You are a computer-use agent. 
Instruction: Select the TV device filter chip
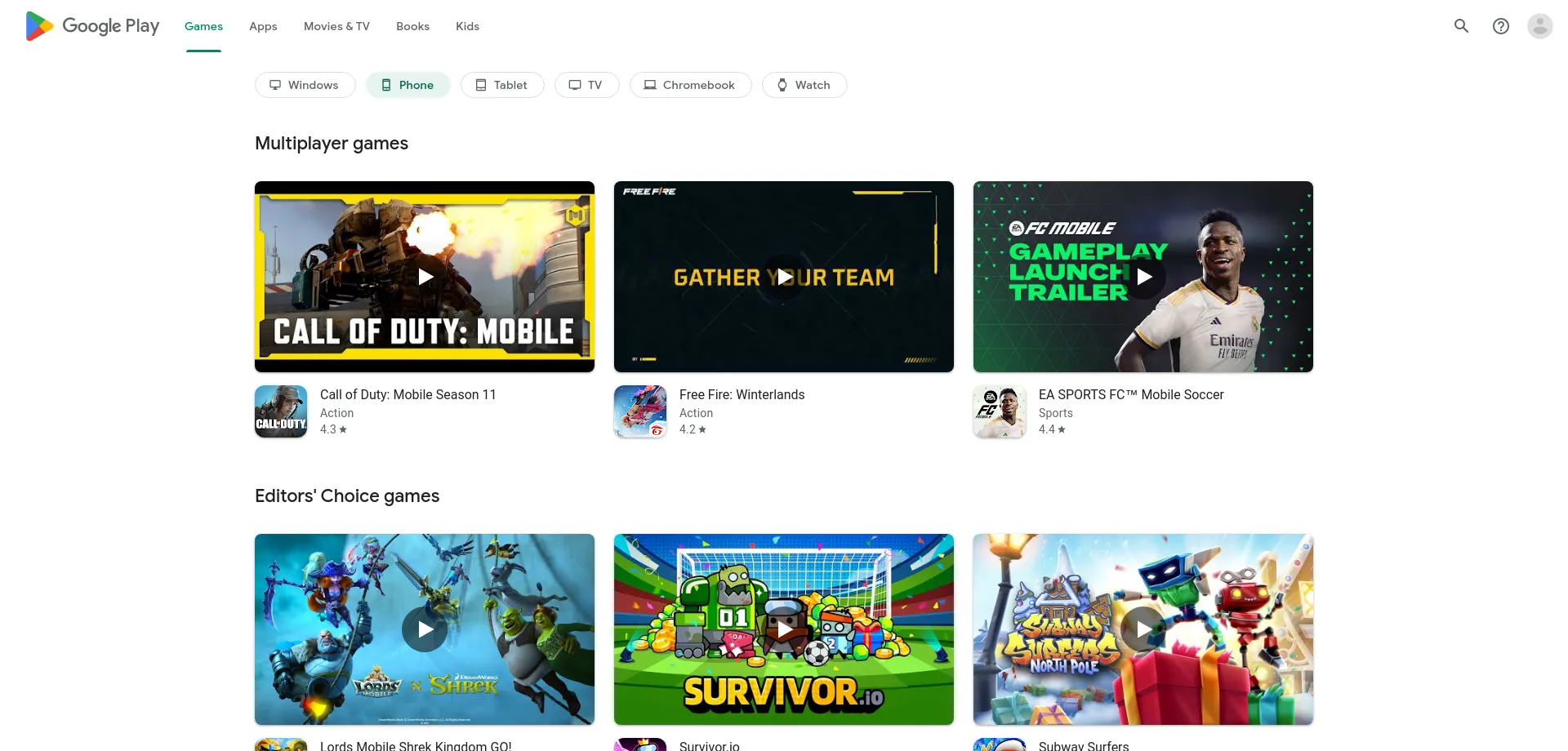[x=586, y=85]
